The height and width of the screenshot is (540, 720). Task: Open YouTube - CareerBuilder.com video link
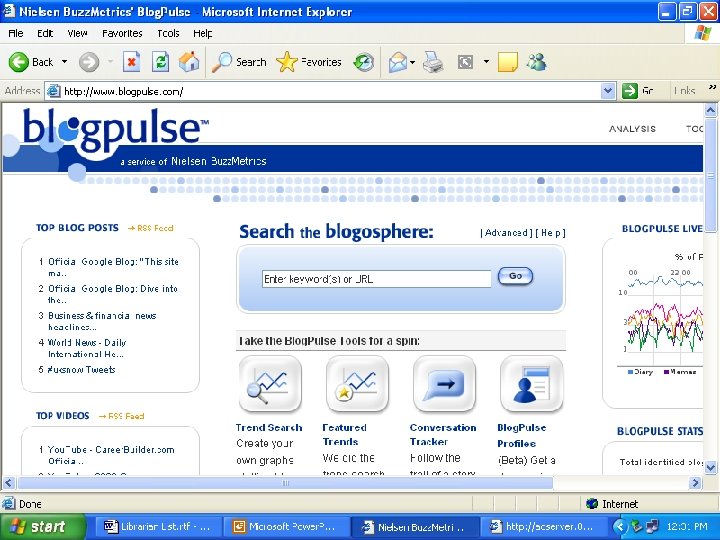tap(111, 455)
